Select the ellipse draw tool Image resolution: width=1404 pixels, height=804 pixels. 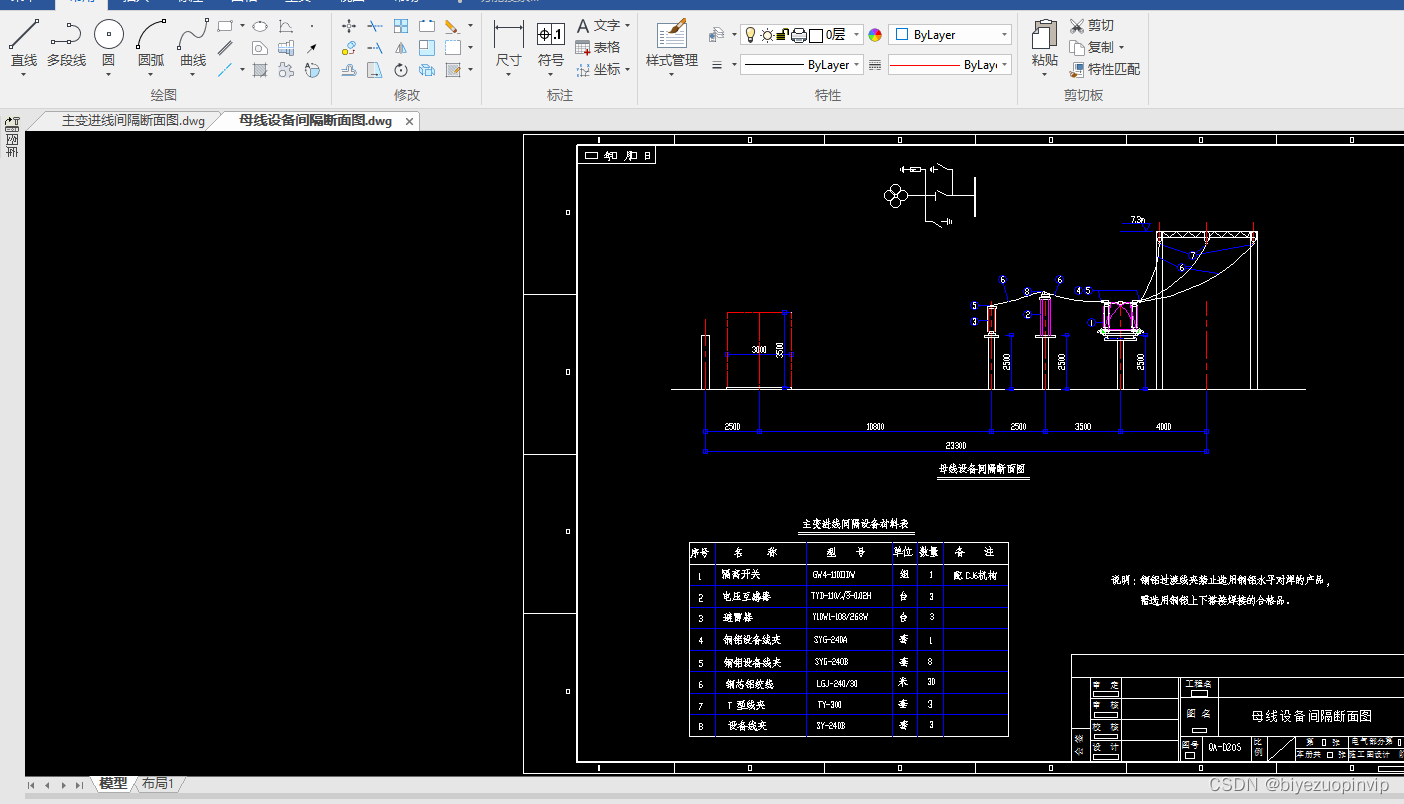point(260,26)
